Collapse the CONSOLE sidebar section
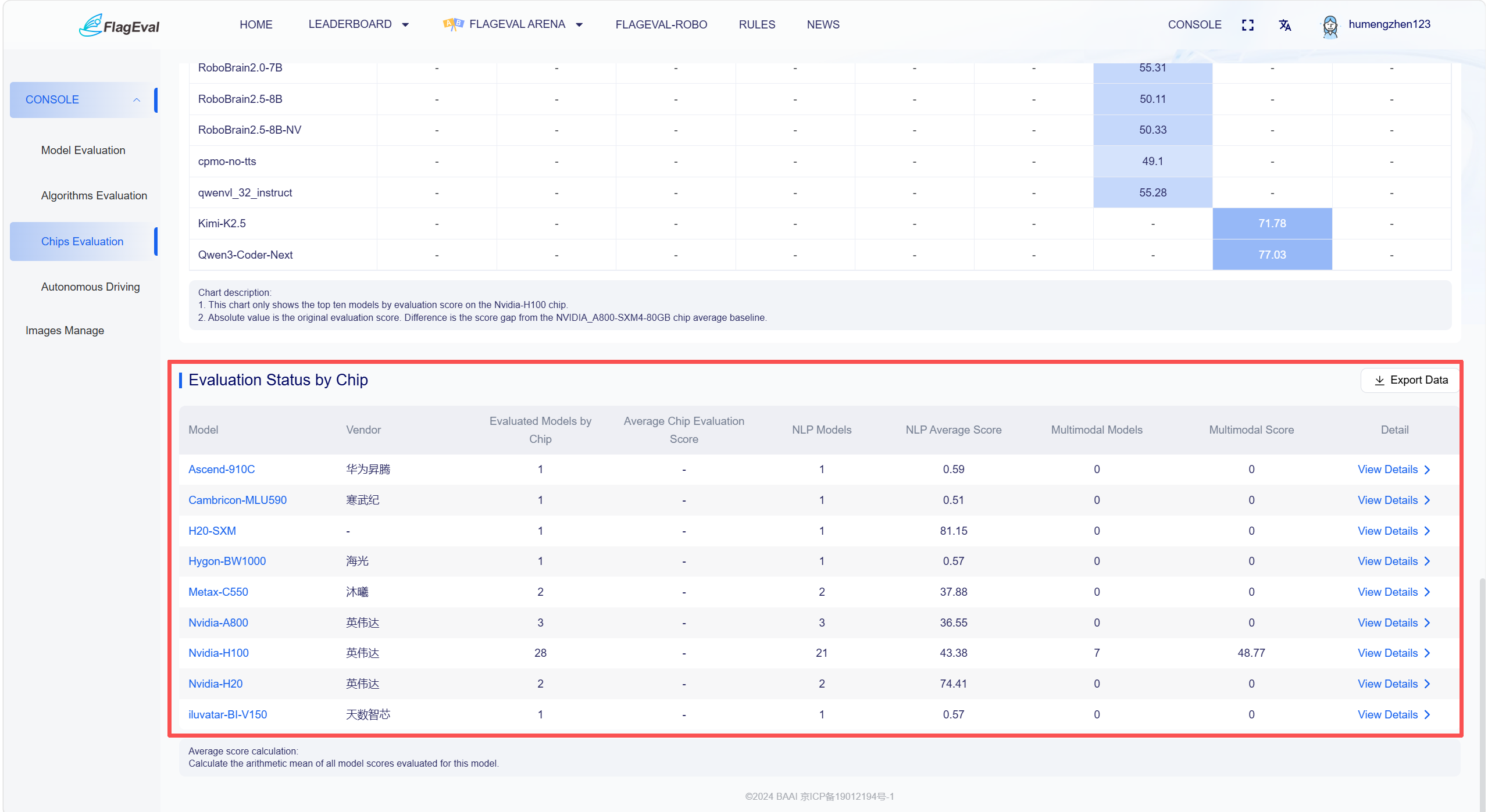 [137, 100]
